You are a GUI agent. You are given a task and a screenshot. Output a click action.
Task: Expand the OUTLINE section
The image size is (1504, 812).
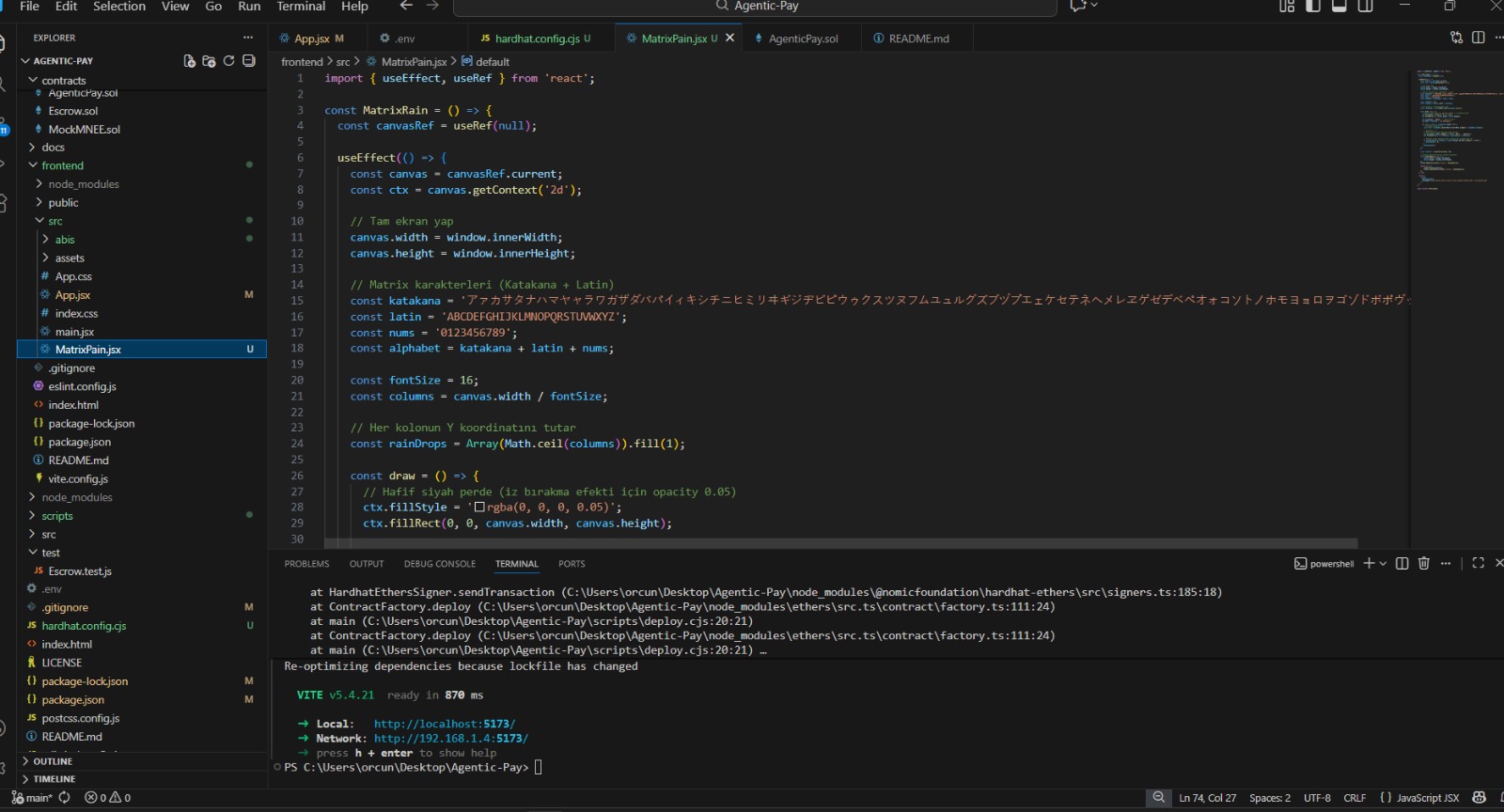point(53,761)
